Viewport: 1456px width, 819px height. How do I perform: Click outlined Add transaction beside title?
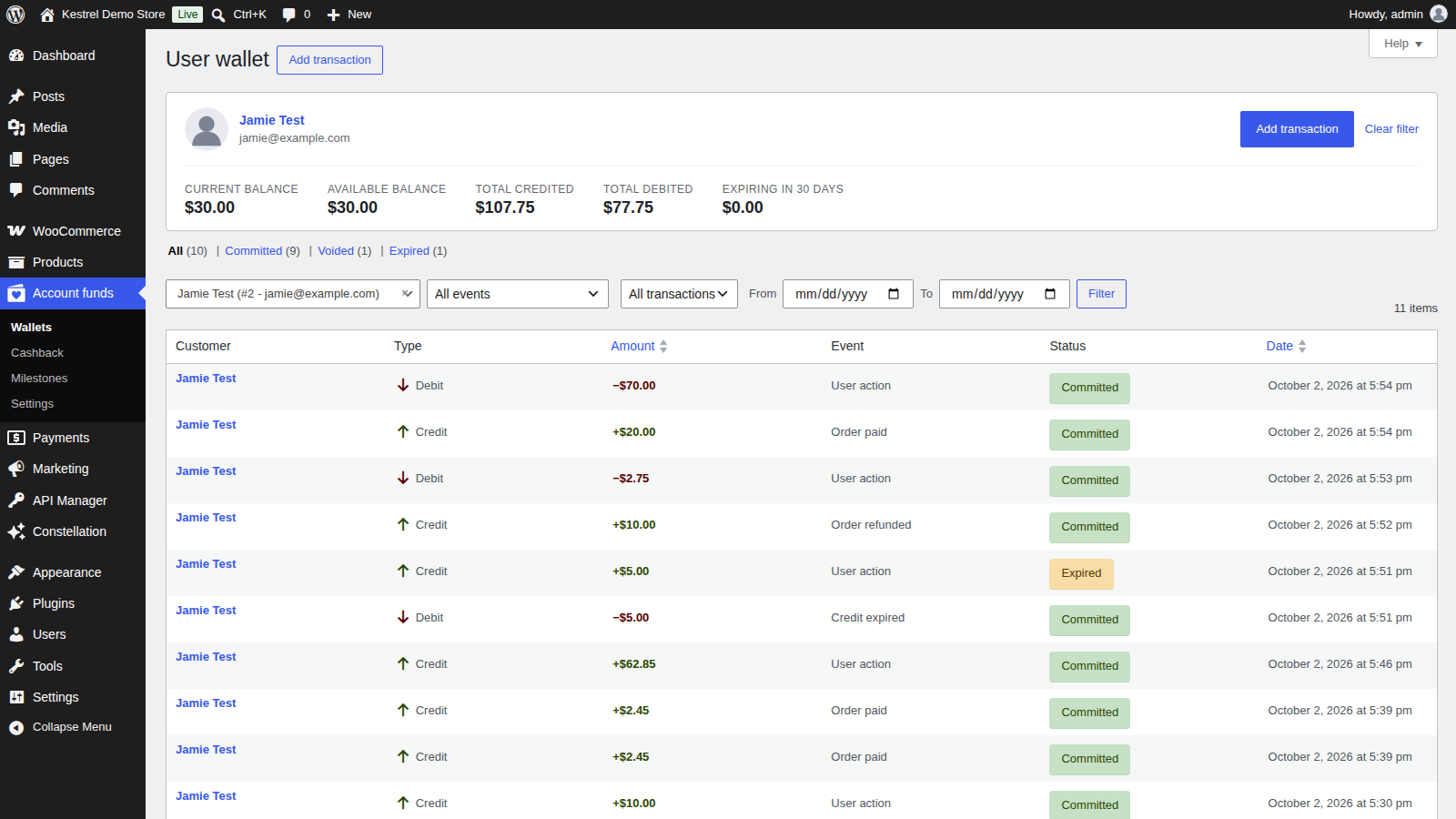329,60
